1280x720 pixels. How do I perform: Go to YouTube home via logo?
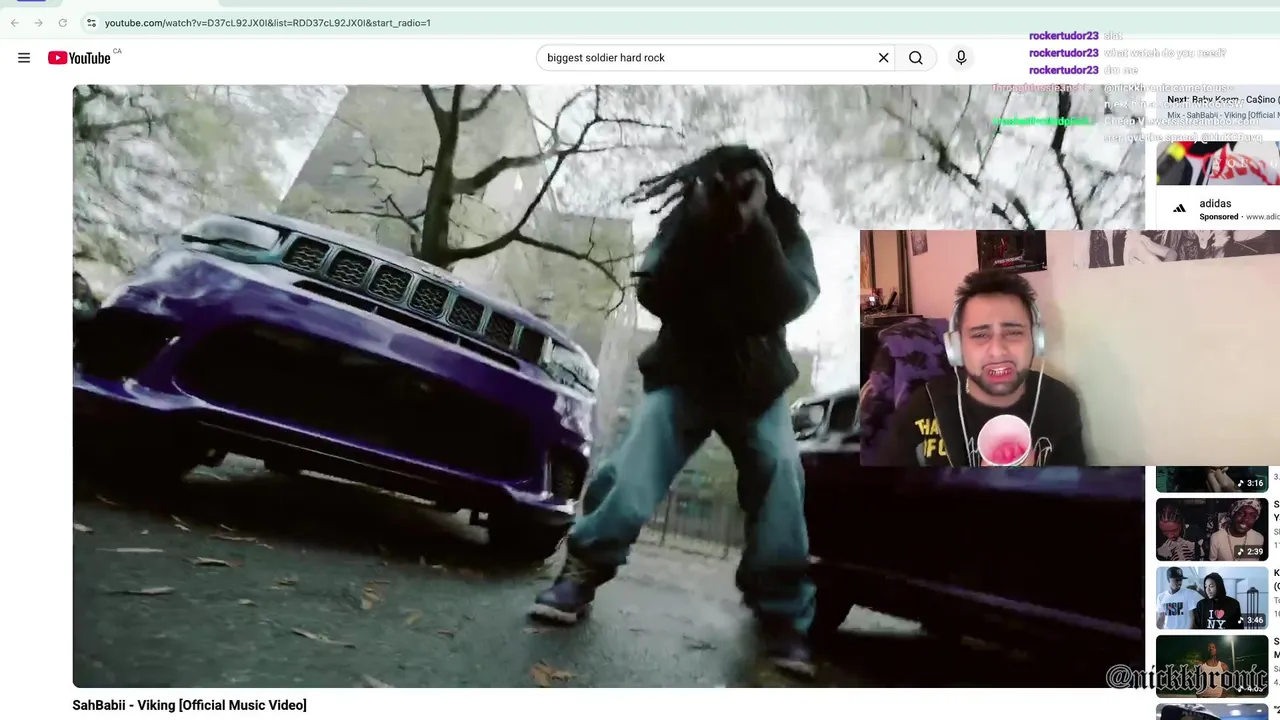79,58
